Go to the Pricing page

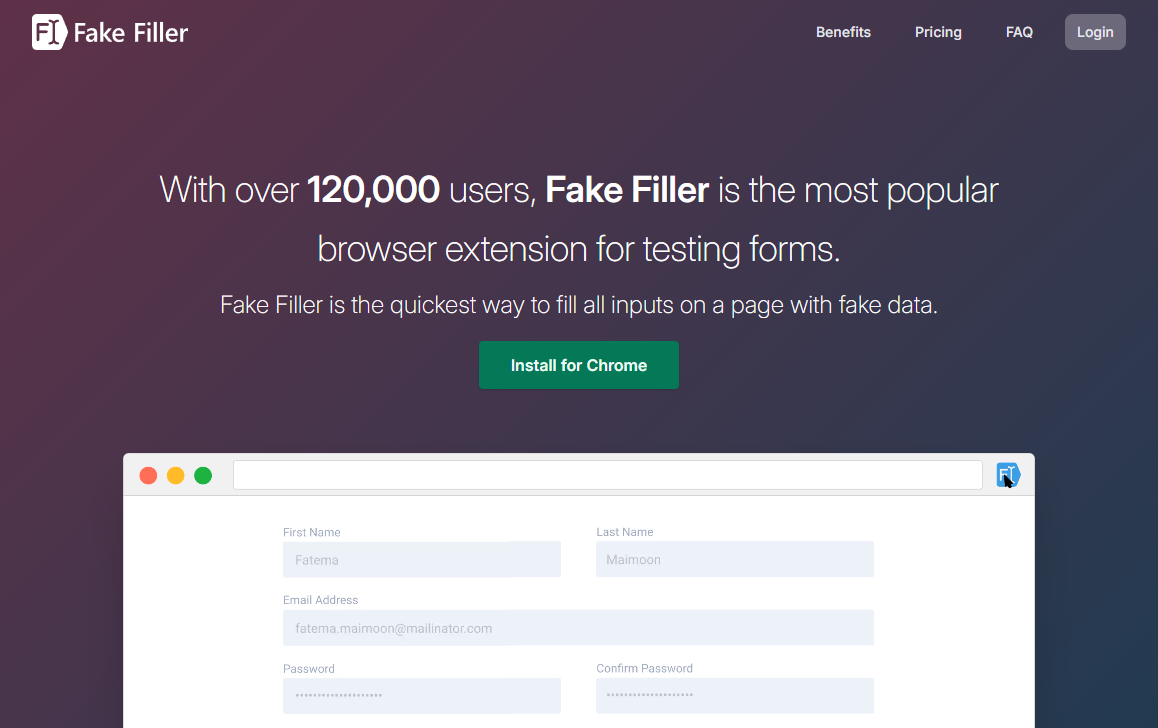pyautogui.click(x=938, y=32)
